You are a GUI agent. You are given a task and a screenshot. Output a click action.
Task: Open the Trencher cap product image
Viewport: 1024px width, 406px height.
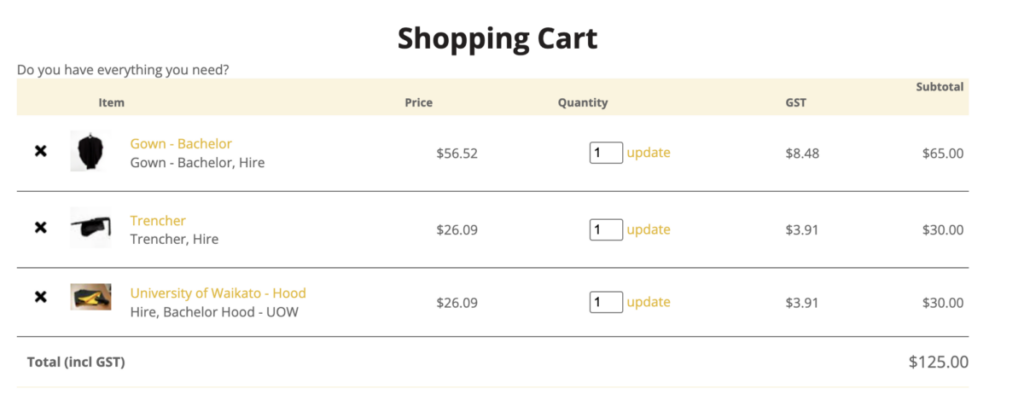90,228
